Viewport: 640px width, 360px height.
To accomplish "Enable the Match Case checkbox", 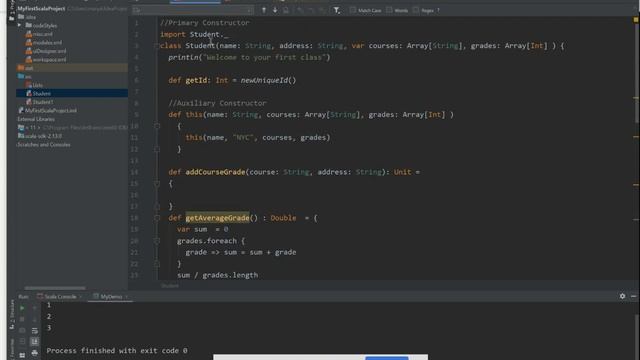I will 353,10.
